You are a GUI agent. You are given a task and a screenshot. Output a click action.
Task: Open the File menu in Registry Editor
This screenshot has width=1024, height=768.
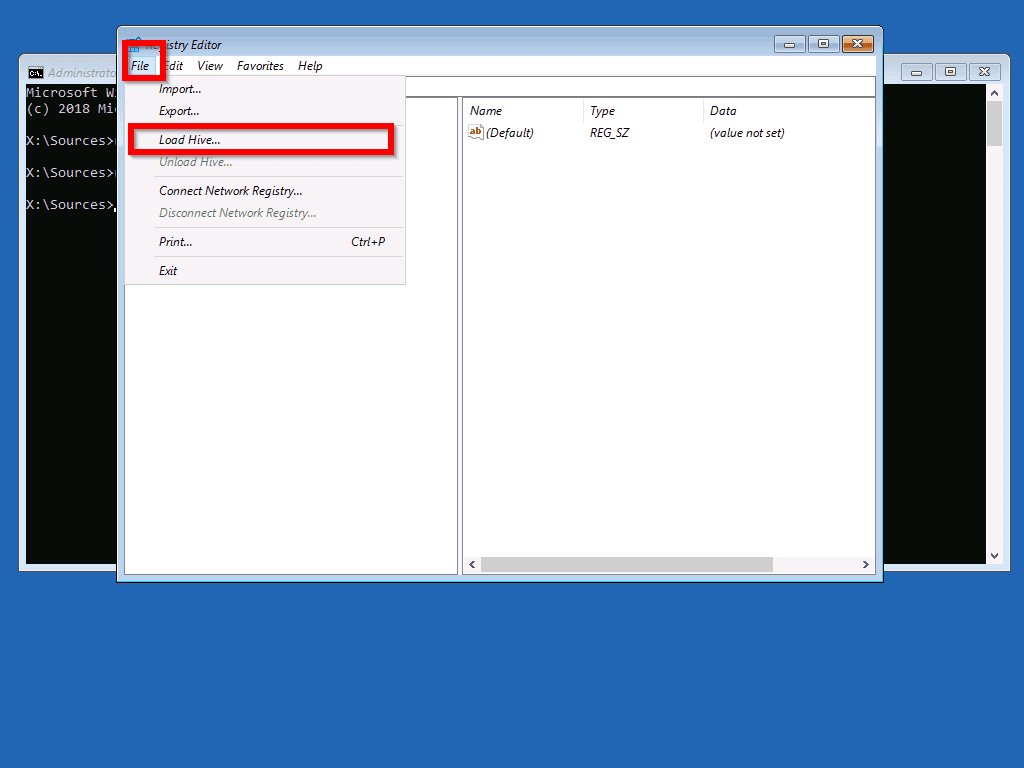coord(140,66)
